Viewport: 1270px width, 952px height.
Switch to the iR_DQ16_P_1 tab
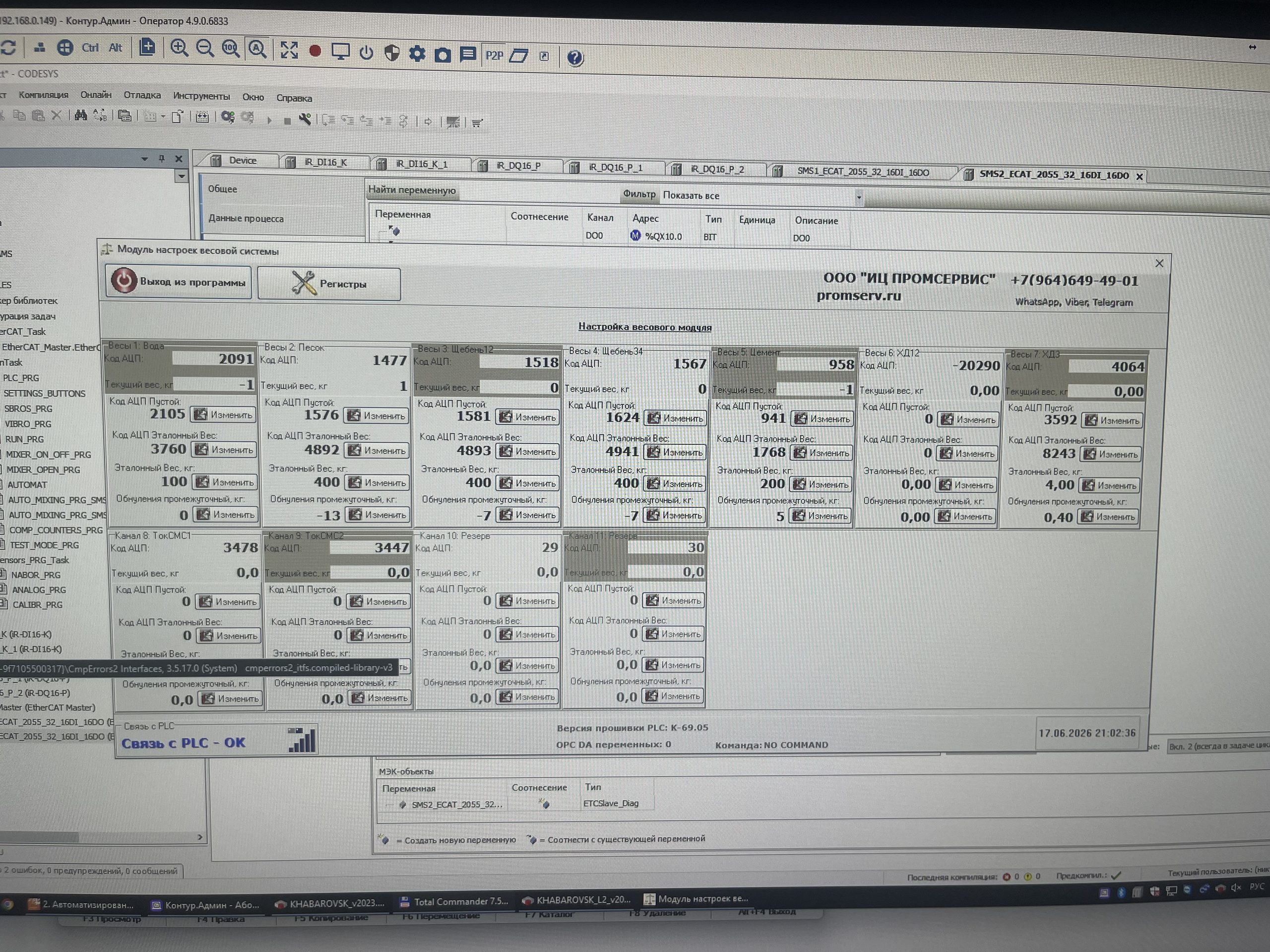coord(615,168)
